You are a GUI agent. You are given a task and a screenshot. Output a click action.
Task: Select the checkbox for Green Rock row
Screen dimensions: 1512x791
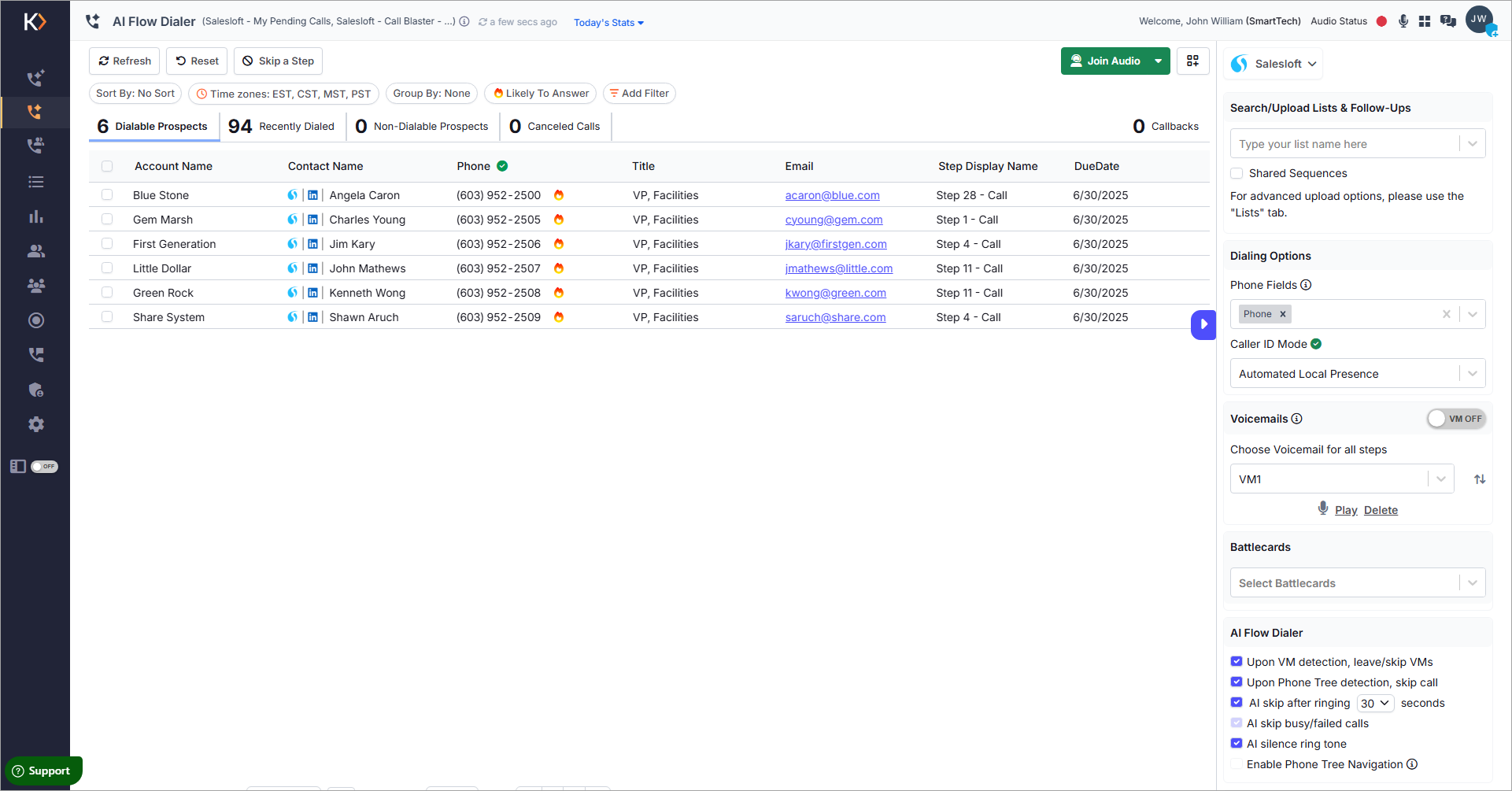coord(107,293)
